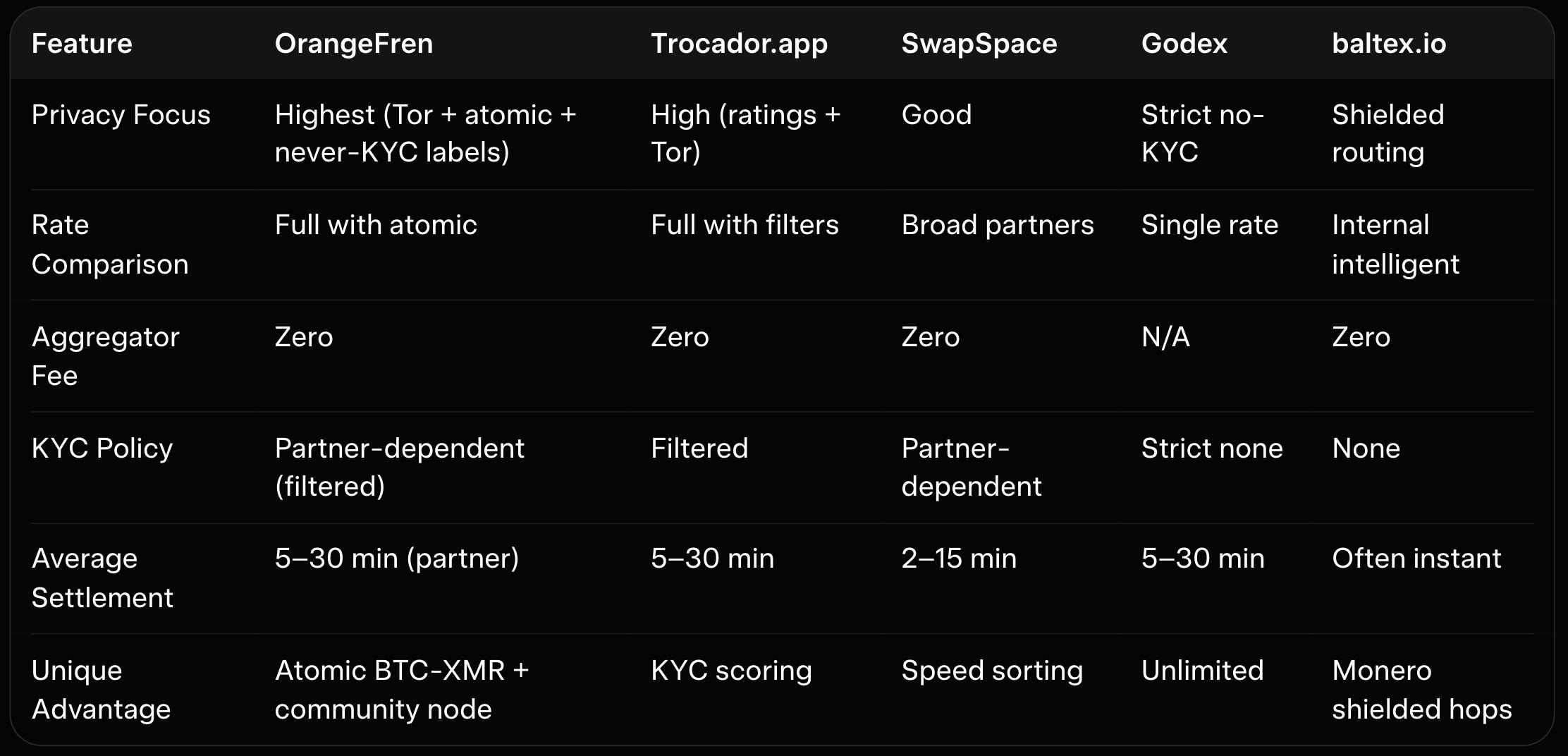The height and width of the screenshot is (756, 1568).
Task: Click the N/A aggregator fee cell
Action: (x=1165, y=337)
